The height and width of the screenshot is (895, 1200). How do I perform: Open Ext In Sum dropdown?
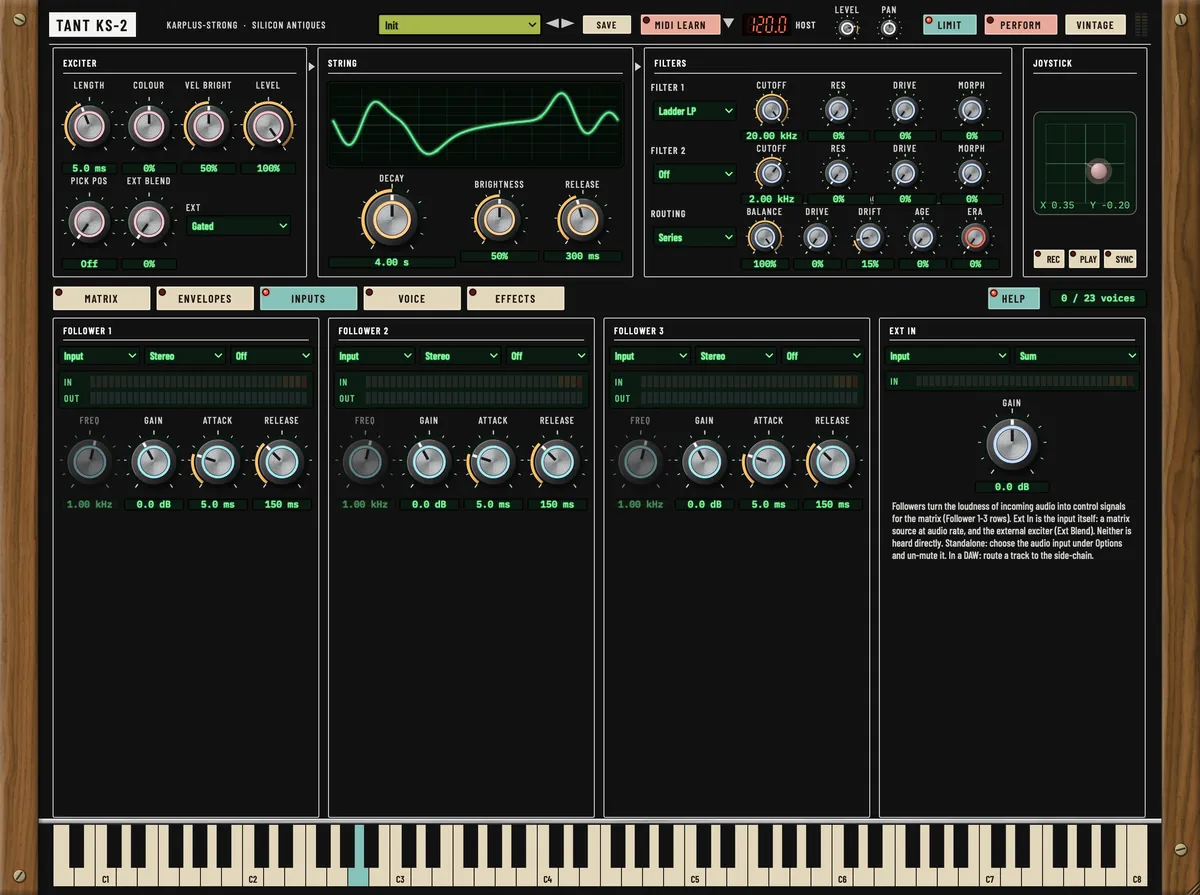click(x=1077, y=356)
